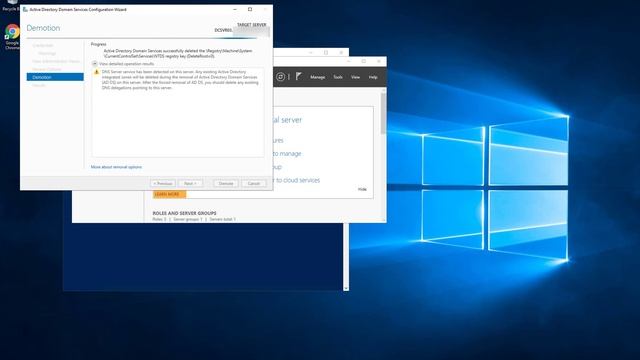Click the 'to manage' link in Server Manager
Image resolution: width=640 pixels, height=360 pixels.
point(287,153)
